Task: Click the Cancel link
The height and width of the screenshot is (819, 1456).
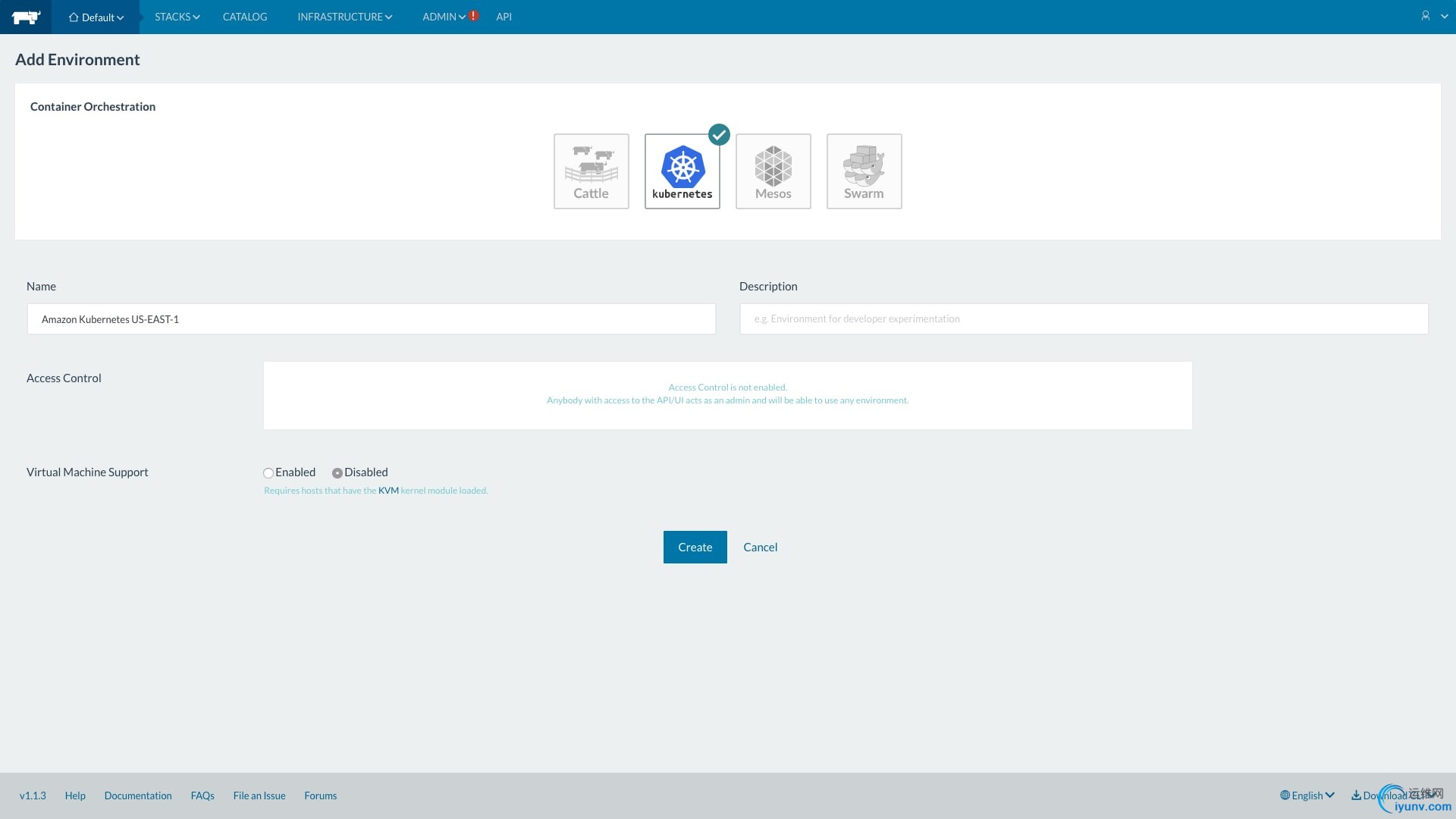Action: tap(761, 547)
